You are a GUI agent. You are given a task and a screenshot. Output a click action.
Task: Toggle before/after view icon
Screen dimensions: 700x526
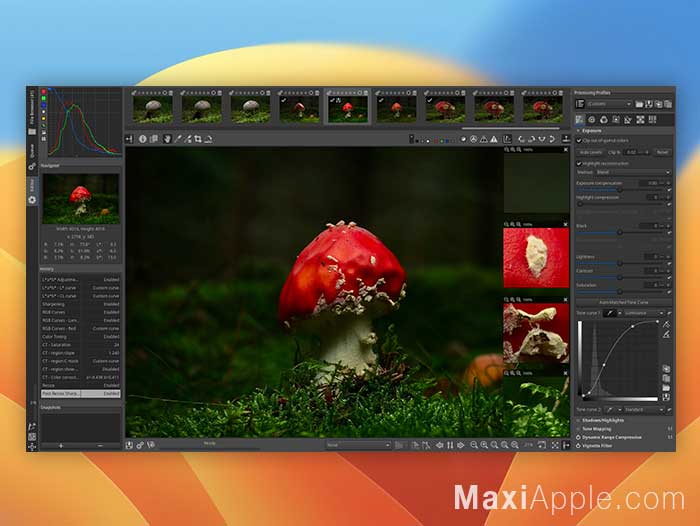click(154, 139)
